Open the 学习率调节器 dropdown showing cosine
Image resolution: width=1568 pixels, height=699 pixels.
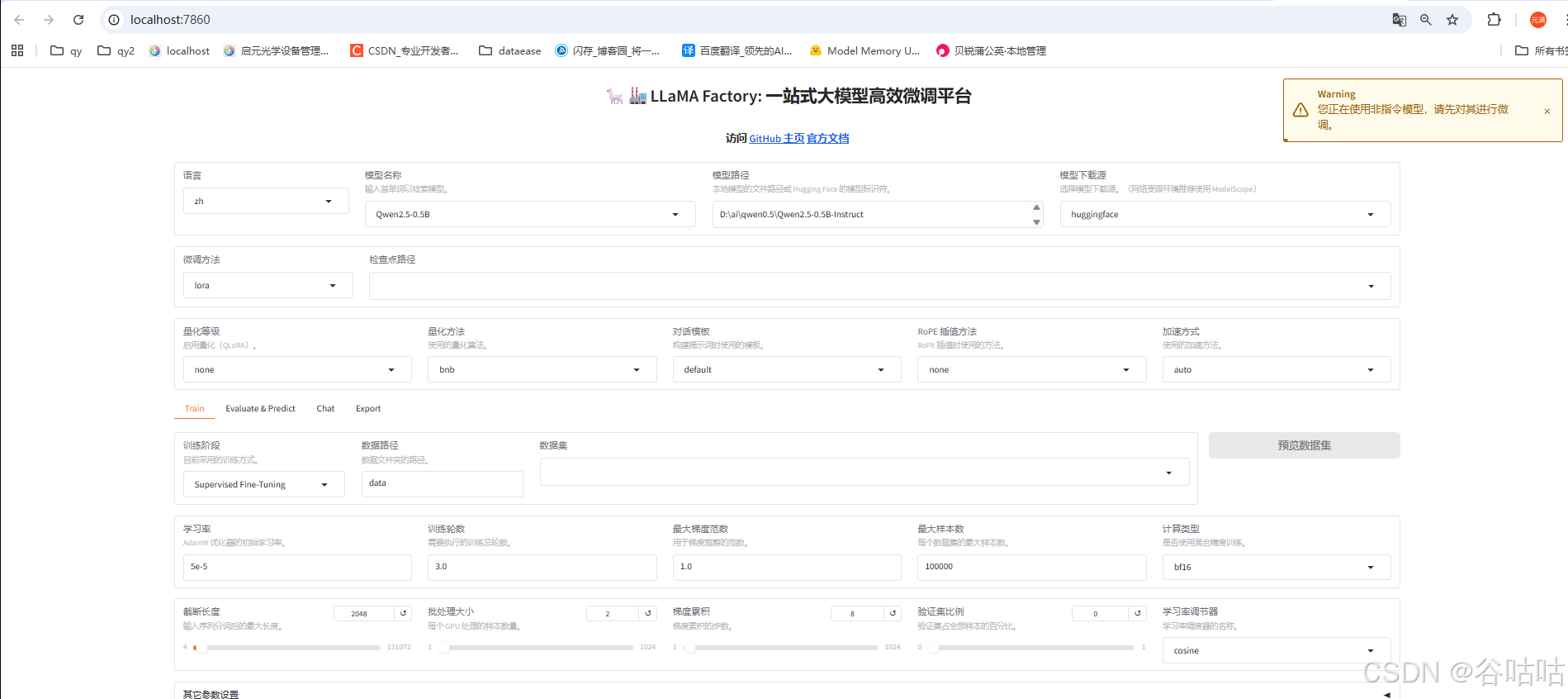pos(1277,650)
